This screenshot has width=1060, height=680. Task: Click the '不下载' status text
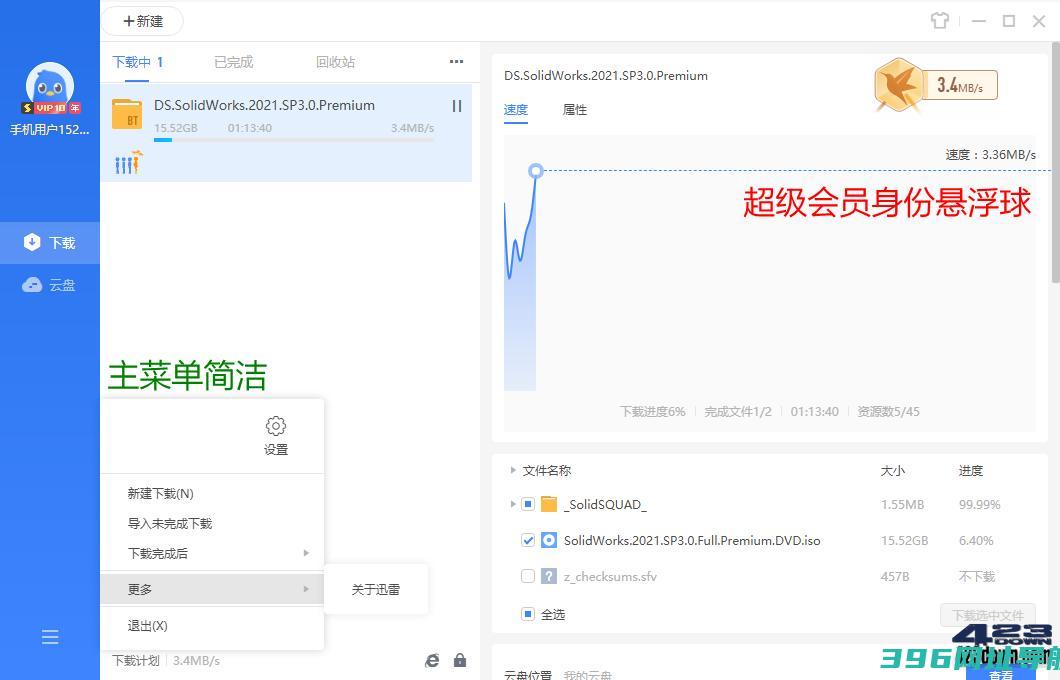(x=977, y=577)
